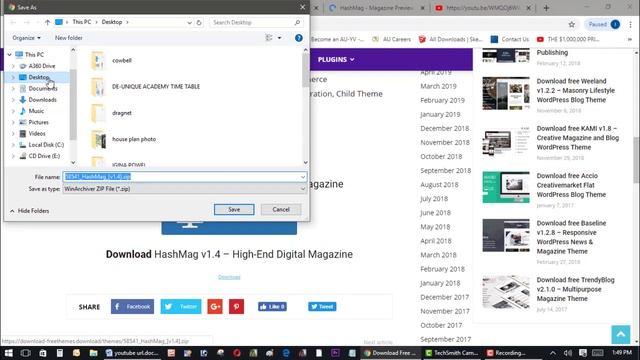This screenshot has width=640, height=360.
Task: Click the search magnifier icon in dialog
Action: point(297,22)
